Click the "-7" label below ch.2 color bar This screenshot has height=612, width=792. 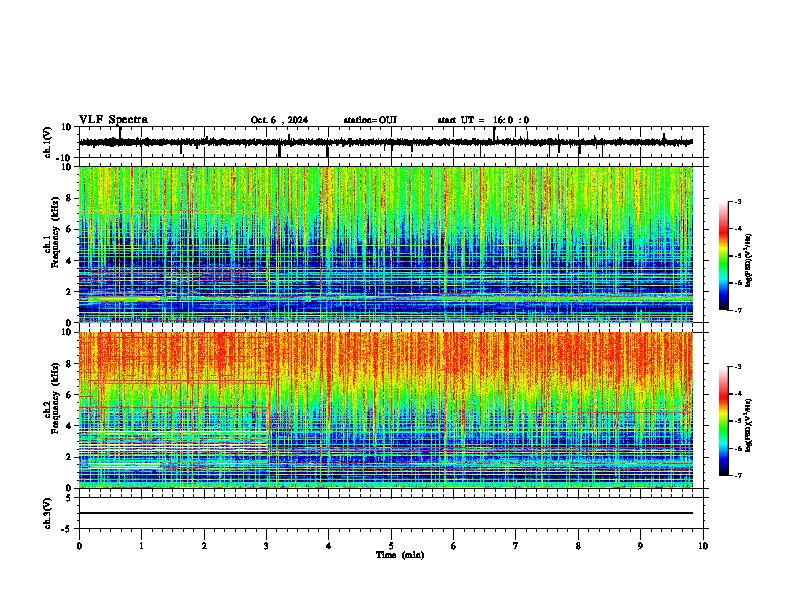pyautogui.click(x=737, y=475)
